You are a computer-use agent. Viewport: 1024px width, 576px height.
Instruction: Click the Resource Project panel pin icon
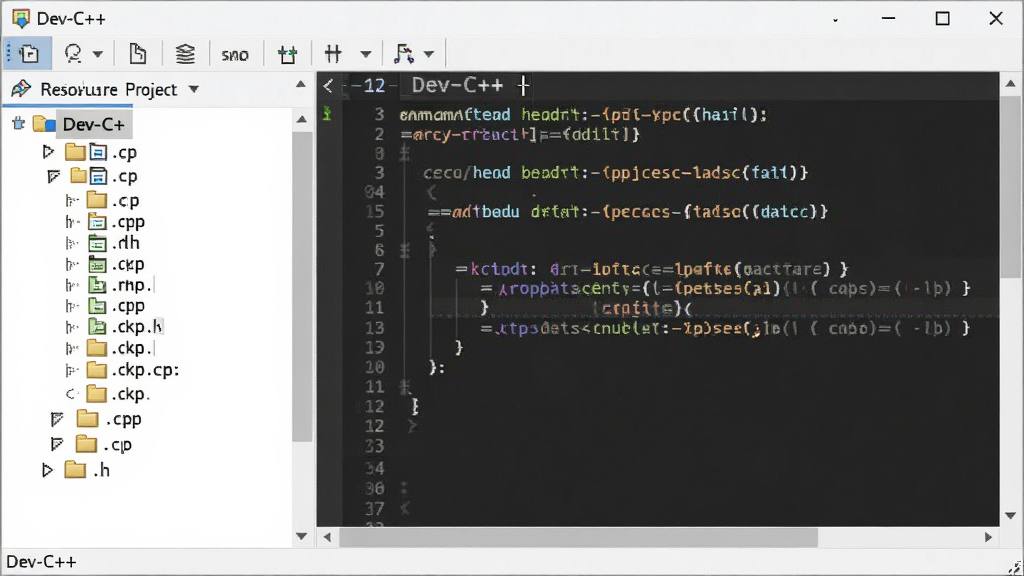coord(21,89)
